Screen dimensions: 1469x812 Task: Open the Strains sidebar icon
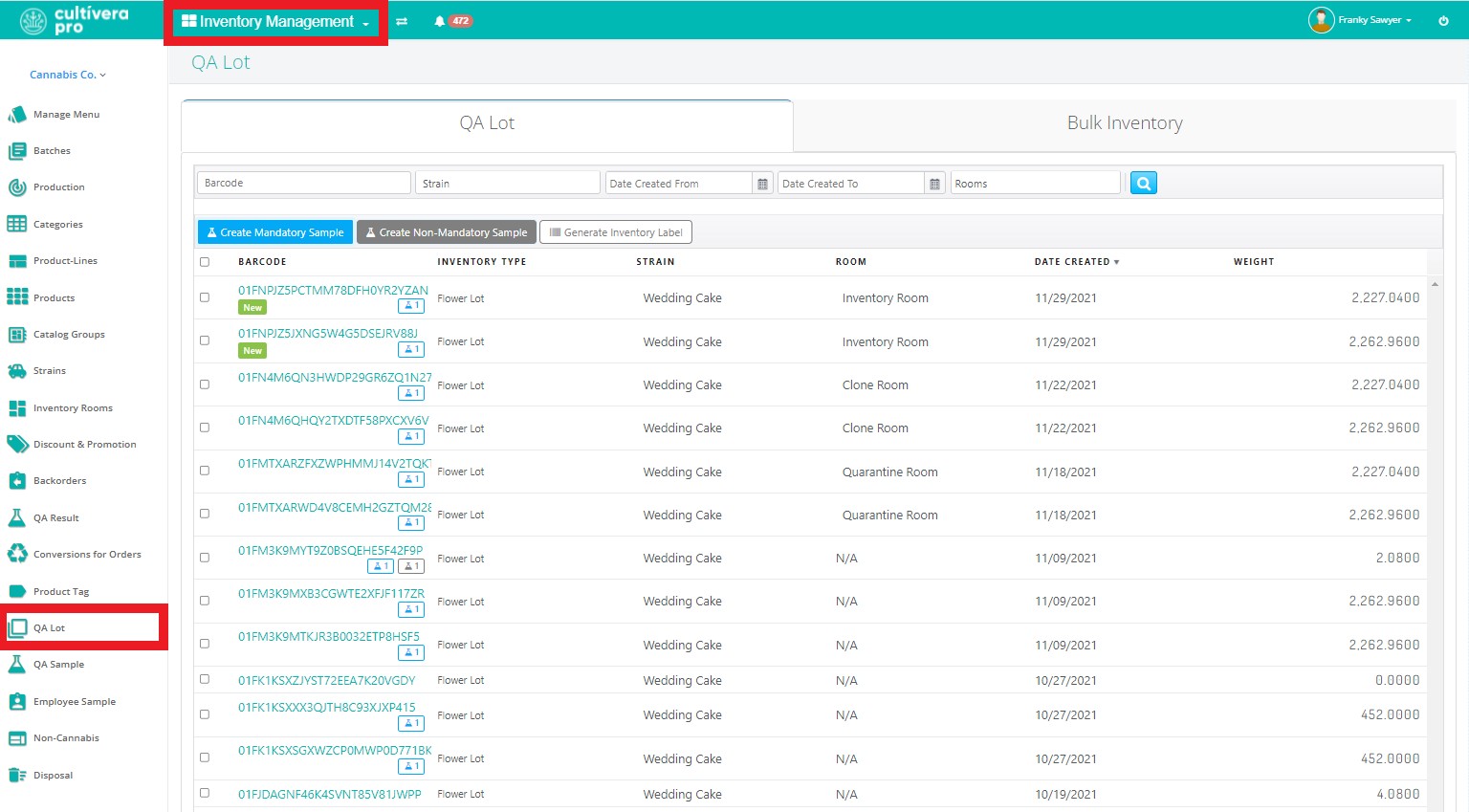click(17, 371)
